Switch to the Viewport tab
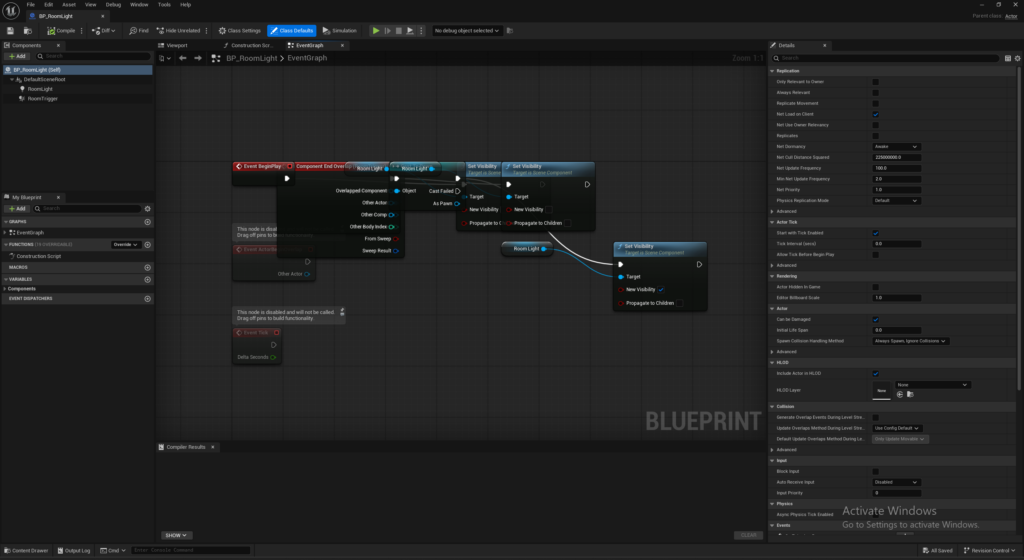1024x560 pixels. point(174,46)
